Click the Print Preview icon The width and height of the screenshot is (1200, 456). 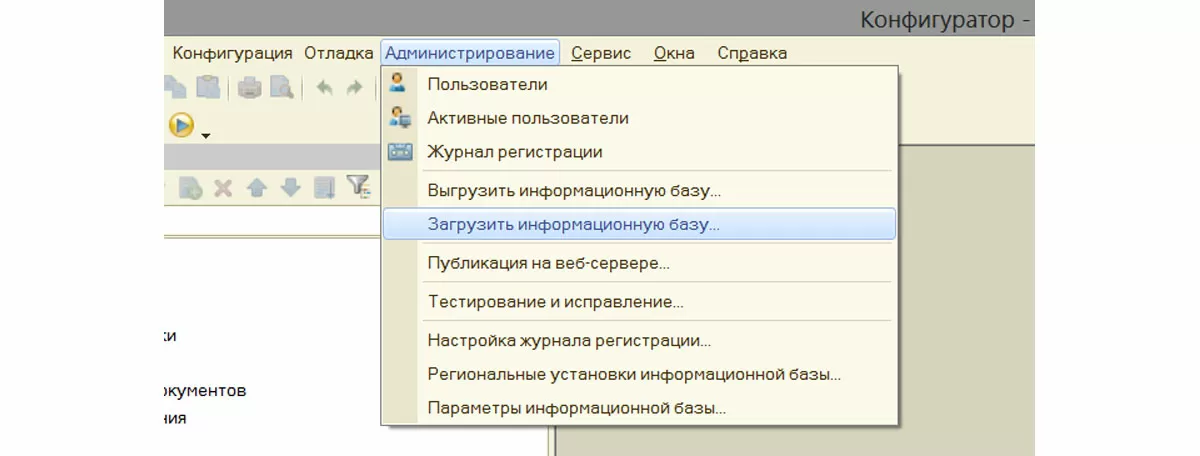281,88
